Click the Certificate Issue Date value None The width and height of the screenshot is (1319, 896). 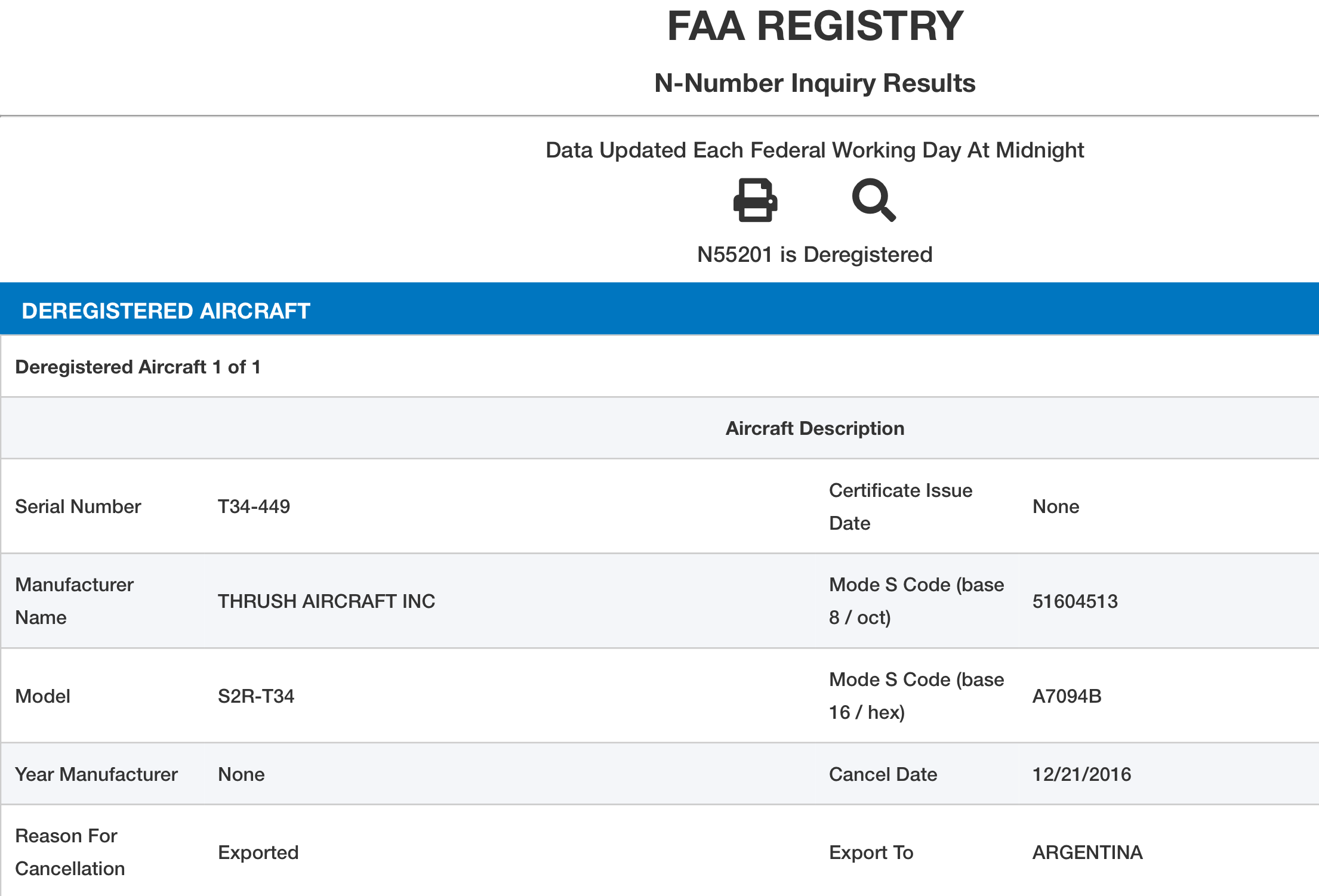(x=1056, y=506)
